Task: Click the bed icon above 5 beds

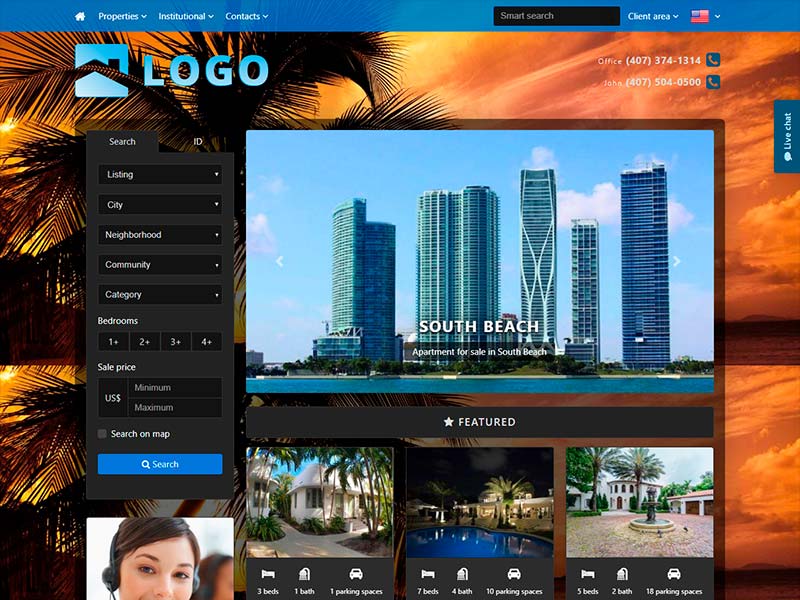Action: (587, 574)
